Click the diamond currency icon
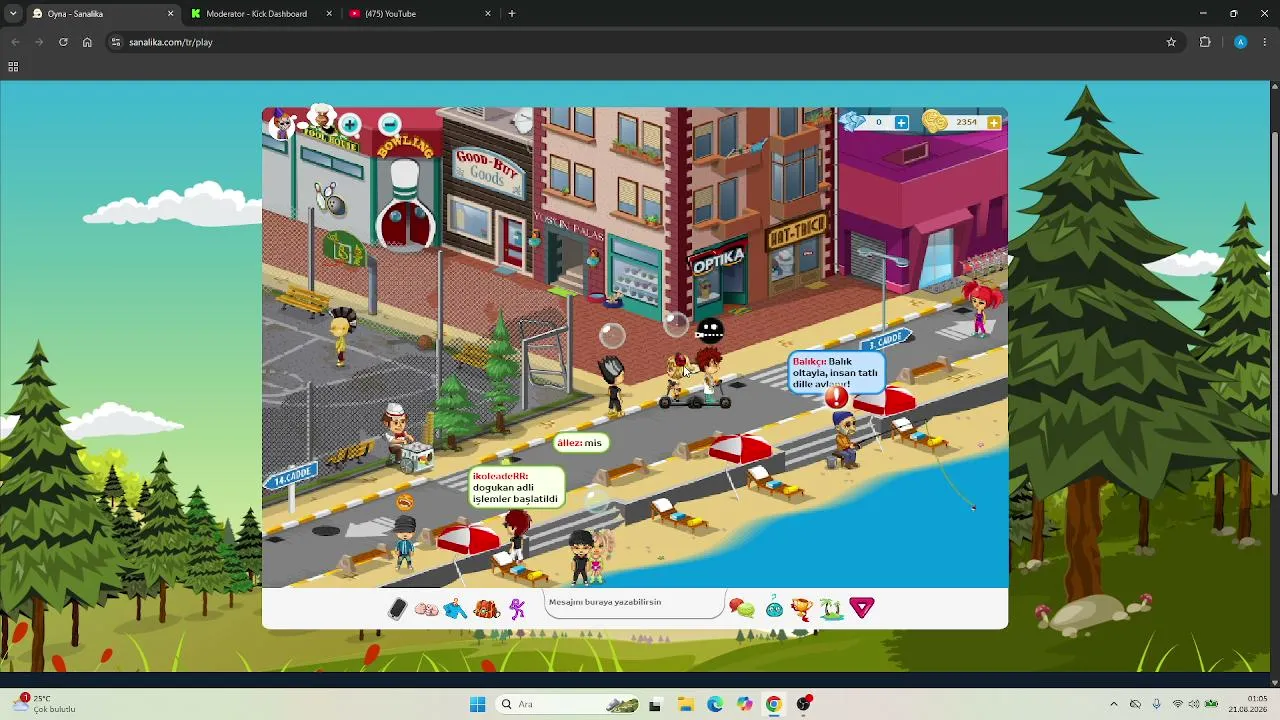Screen dimensions: 1280x720 [852, 121]
